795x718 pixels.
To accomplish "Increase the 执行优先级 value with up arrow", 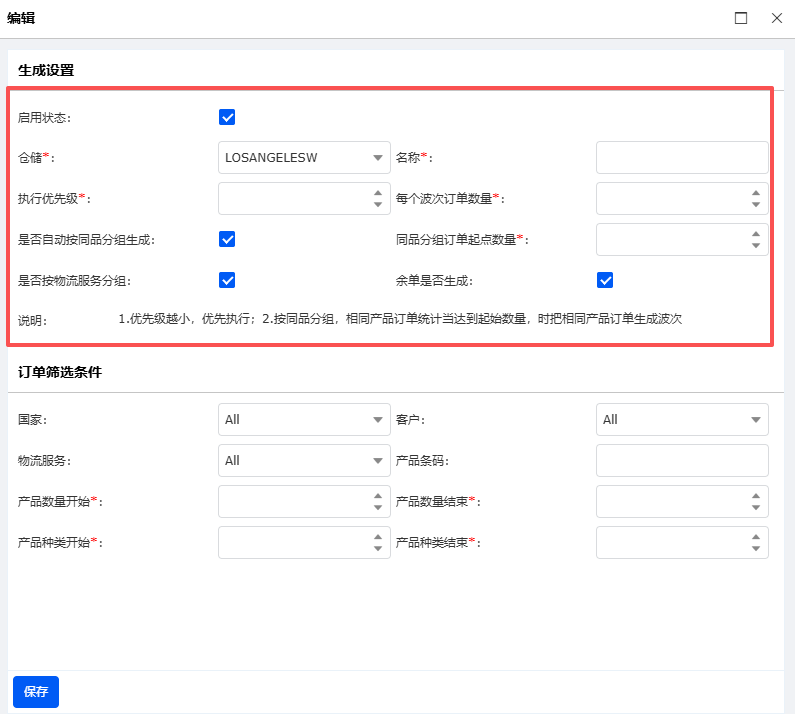I will point(377,193).
